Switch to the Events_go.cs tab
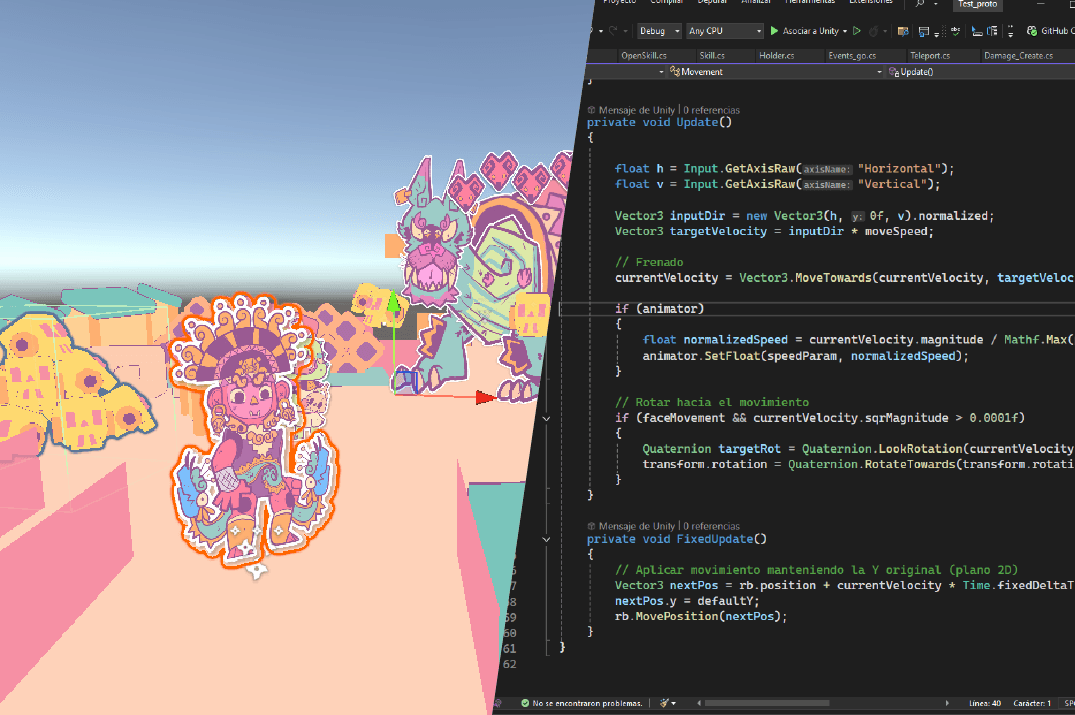The height and width of the screenshot is (715, 1075). 851,56
